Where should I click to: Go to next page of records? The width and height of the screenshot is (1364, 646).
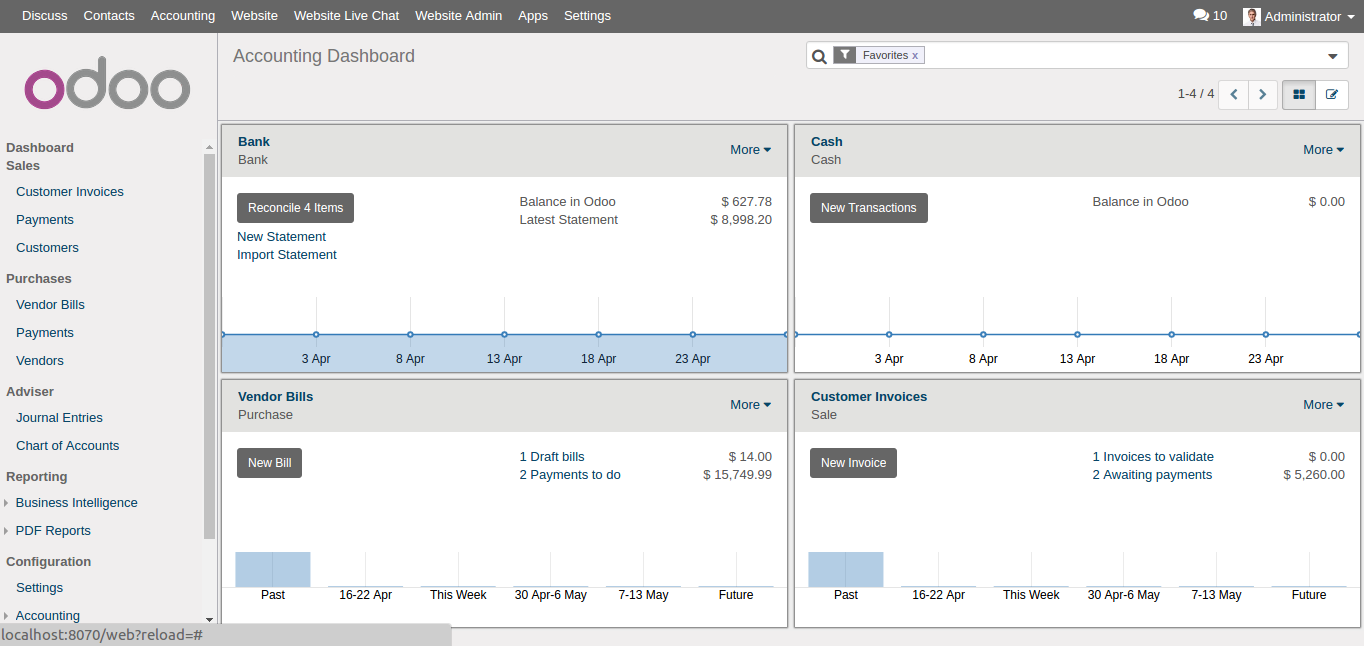coord(1263,94)
